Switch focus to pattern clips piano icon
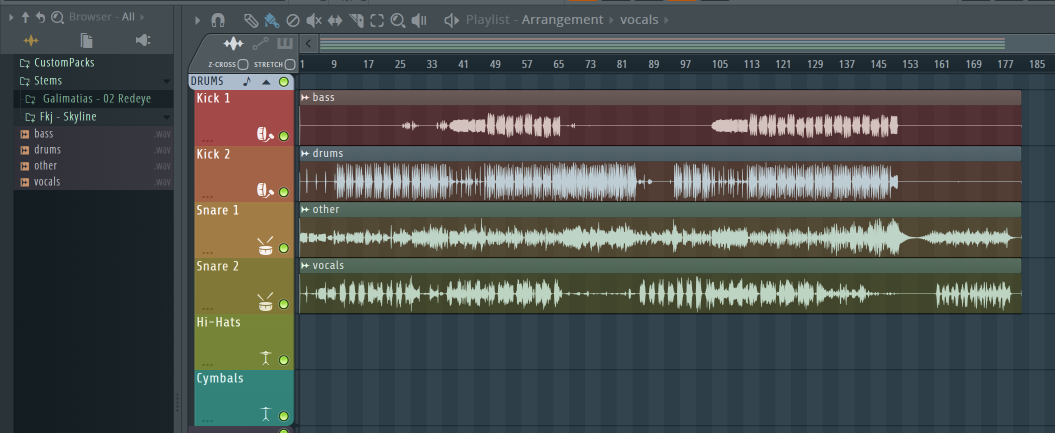 [285, 44]
